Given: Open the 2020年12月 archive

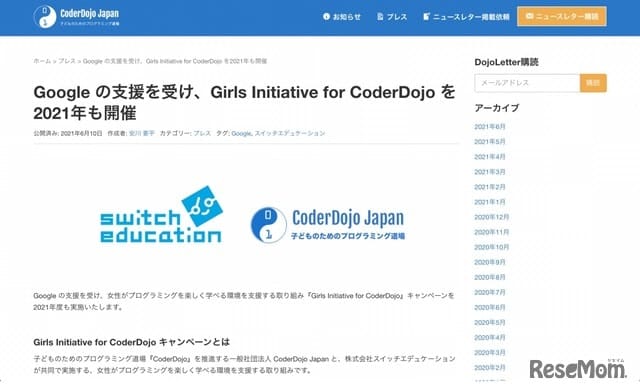Looking at the screenshot, I should 491,217.
